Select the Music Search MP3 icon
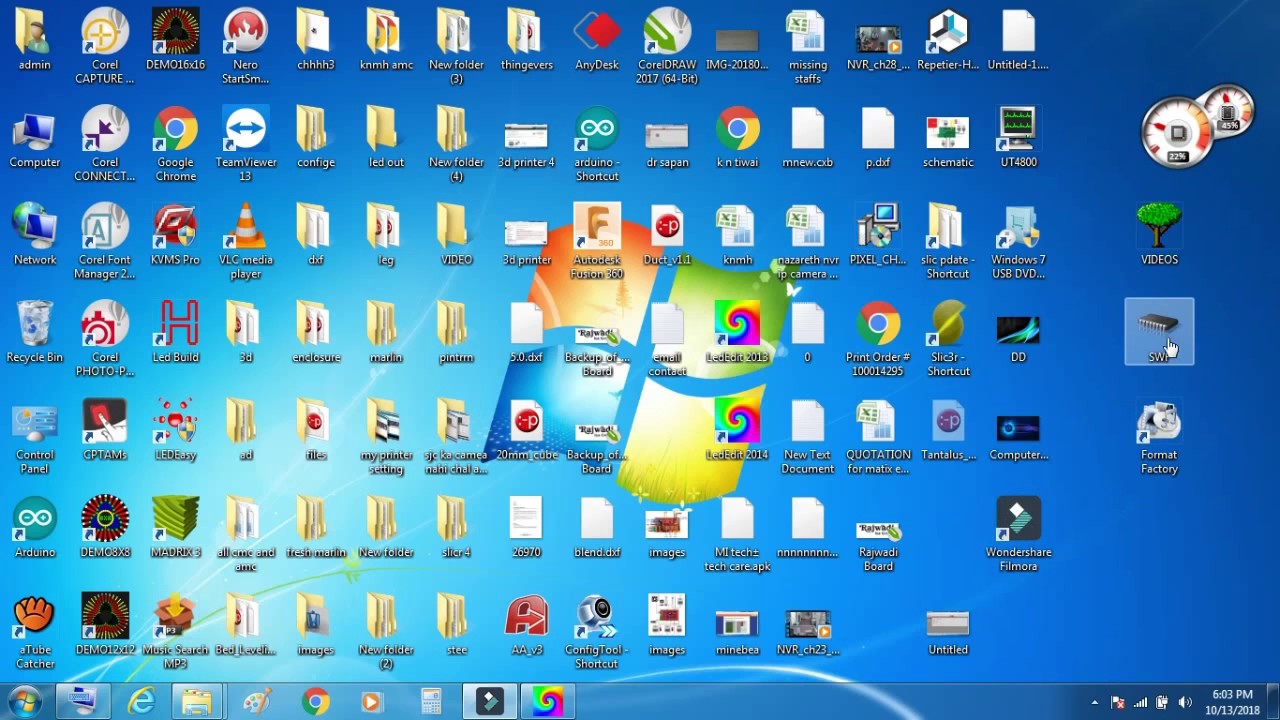The width and height of the screenshot is (1280, 720). click(x=175, y=634)
